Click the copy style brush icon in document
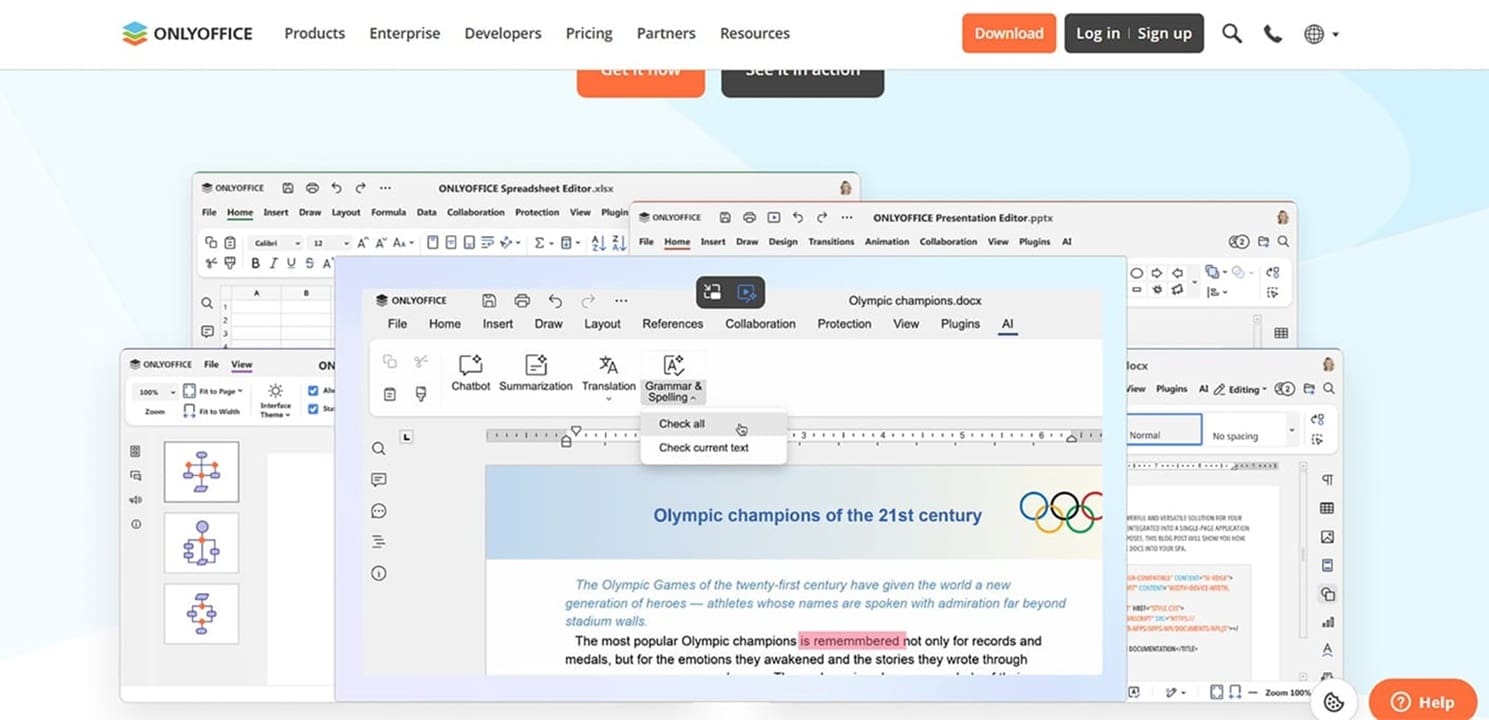 (421, 394)
